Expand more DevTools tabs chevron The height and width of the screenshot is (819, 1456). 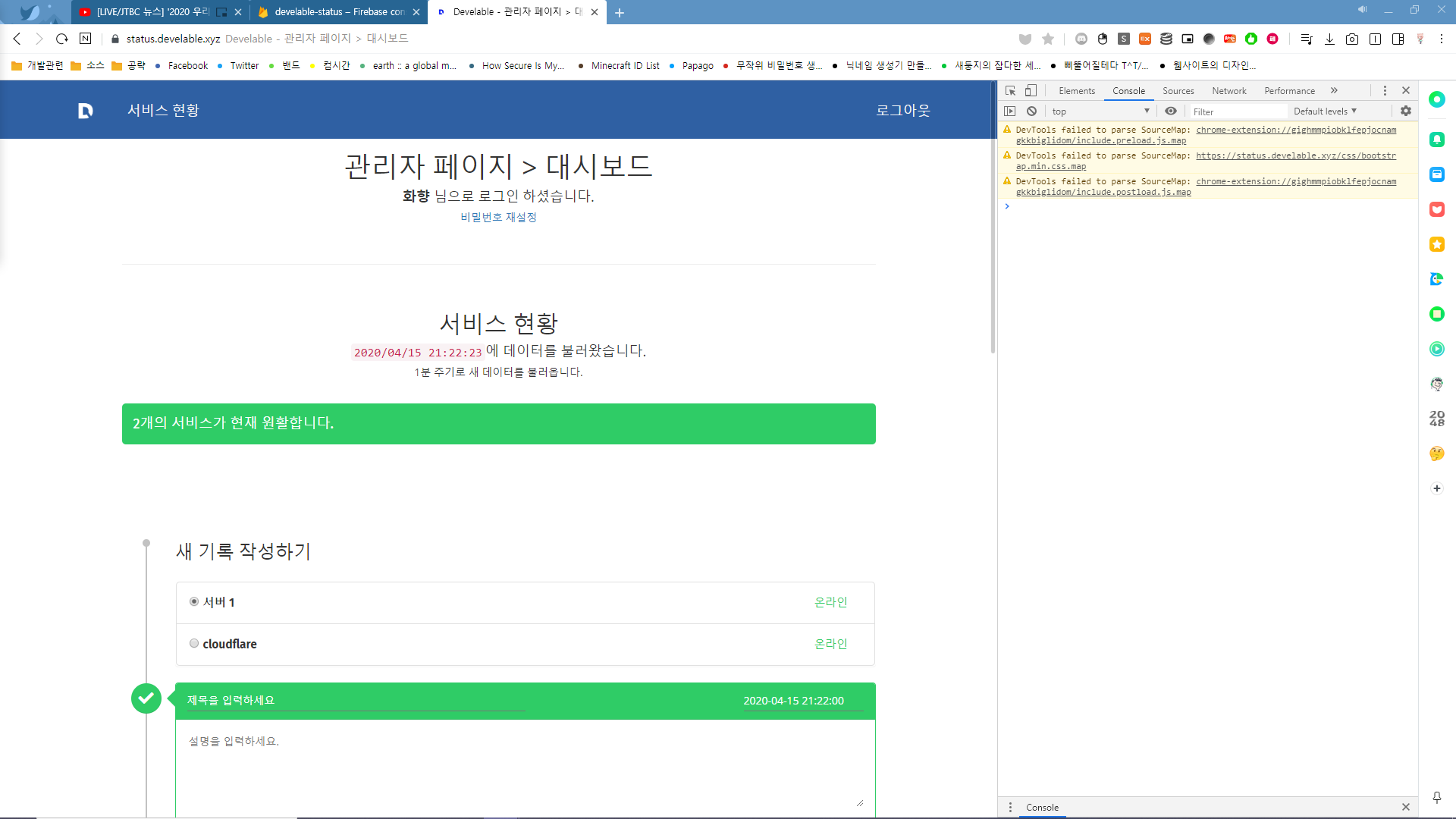click(x=1334, y=91)
